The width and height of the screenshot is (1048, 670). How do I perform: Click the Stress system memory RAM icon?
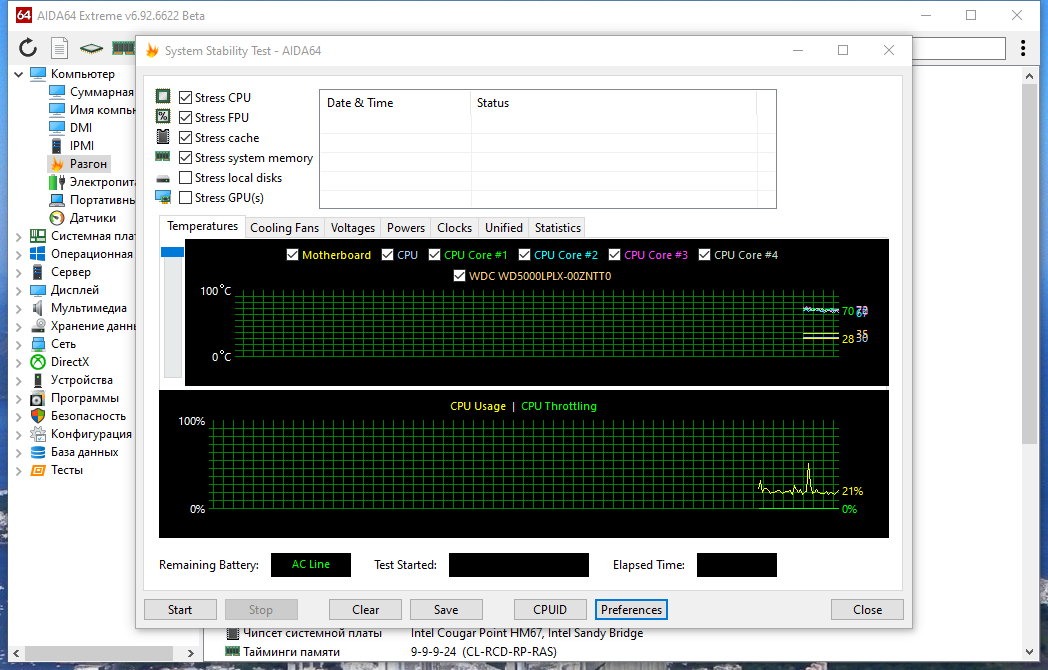pos(162,156)
